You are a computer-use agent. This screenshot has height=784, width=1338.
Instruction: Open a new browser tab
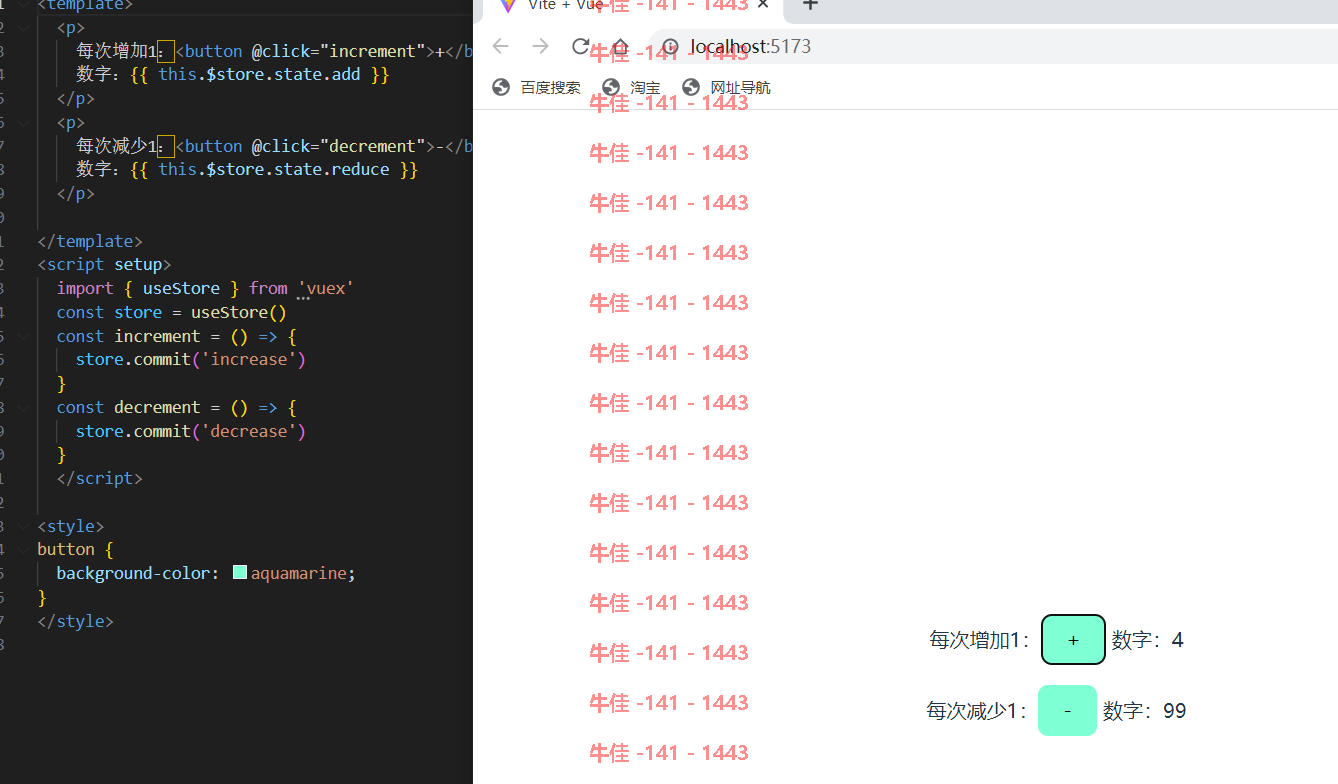pos(810,5)
